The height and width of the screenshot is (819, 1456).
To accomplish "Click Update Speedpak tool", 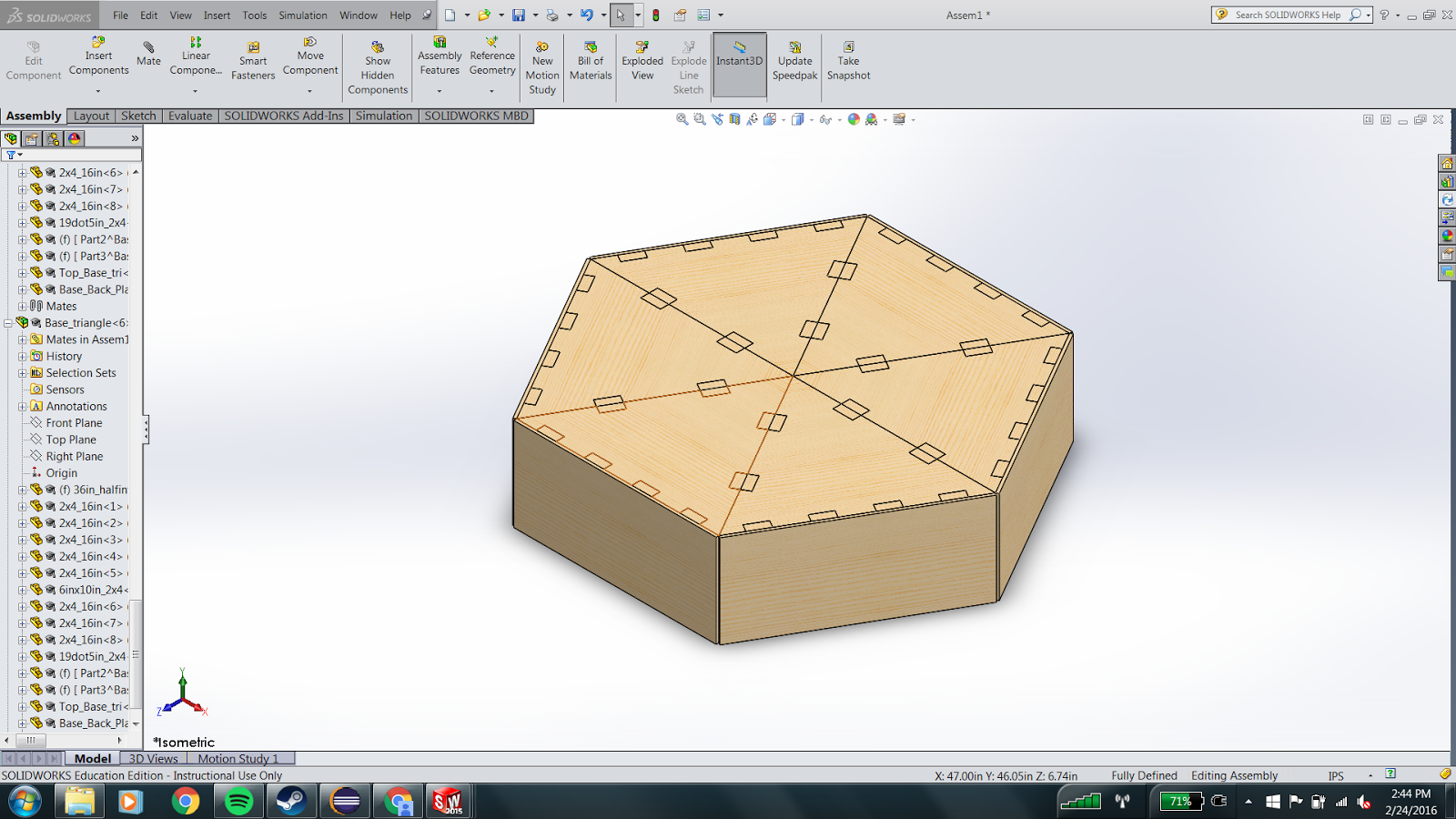I will tap(795, 61).
